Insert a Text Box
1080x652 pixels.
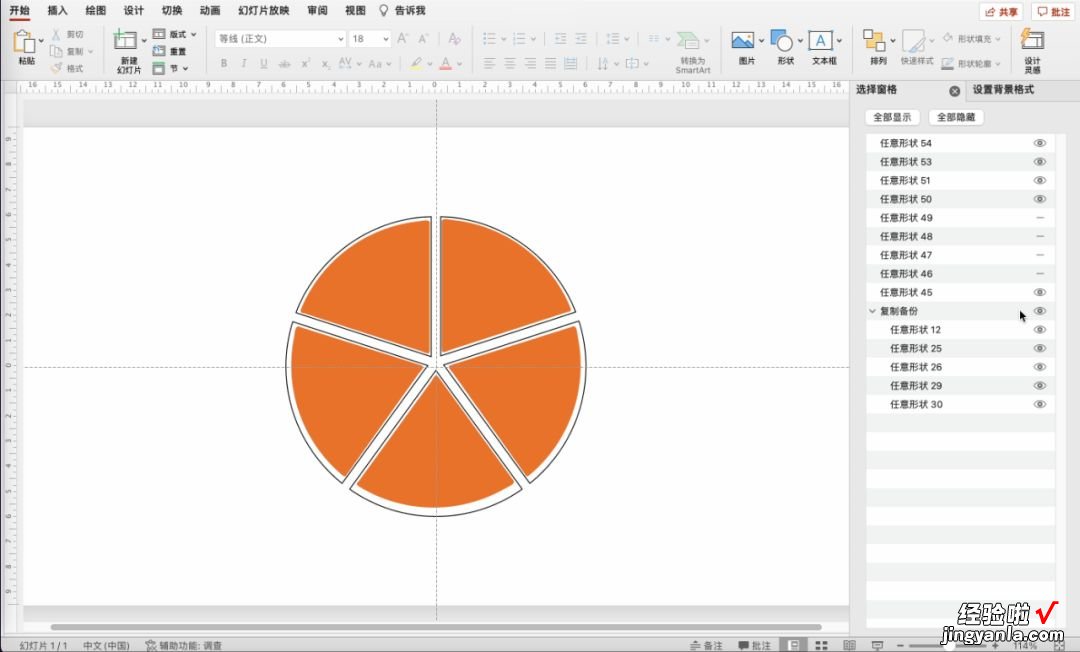click(x=820, y=41)
